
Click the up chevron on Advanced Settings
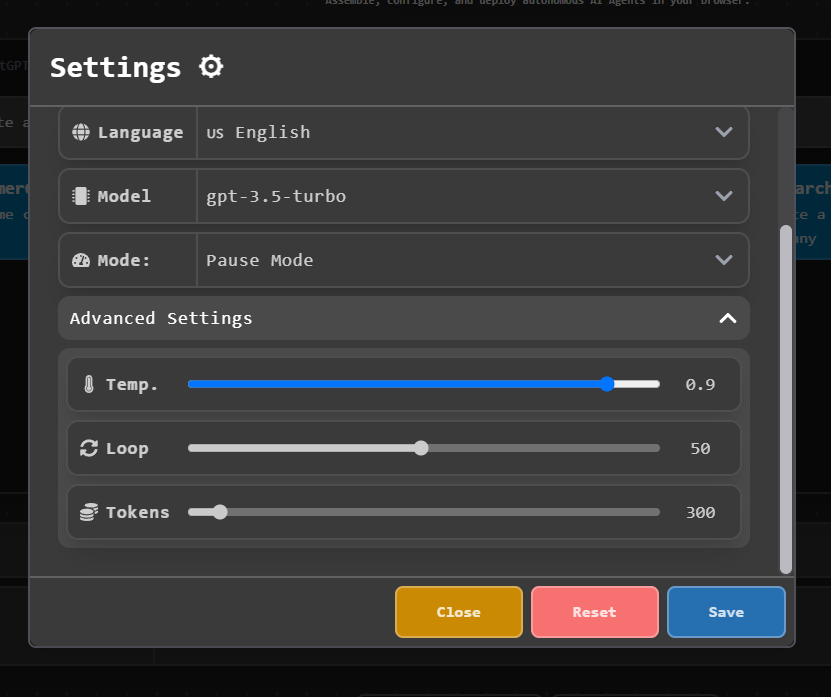coord(728,318)
